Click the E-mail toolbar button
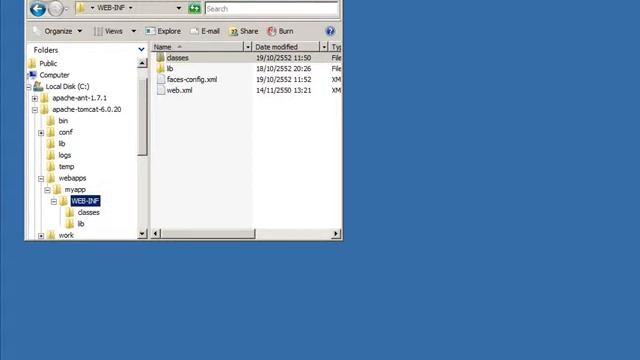Screen dimensions: 640x360 (x=205, y=31)
